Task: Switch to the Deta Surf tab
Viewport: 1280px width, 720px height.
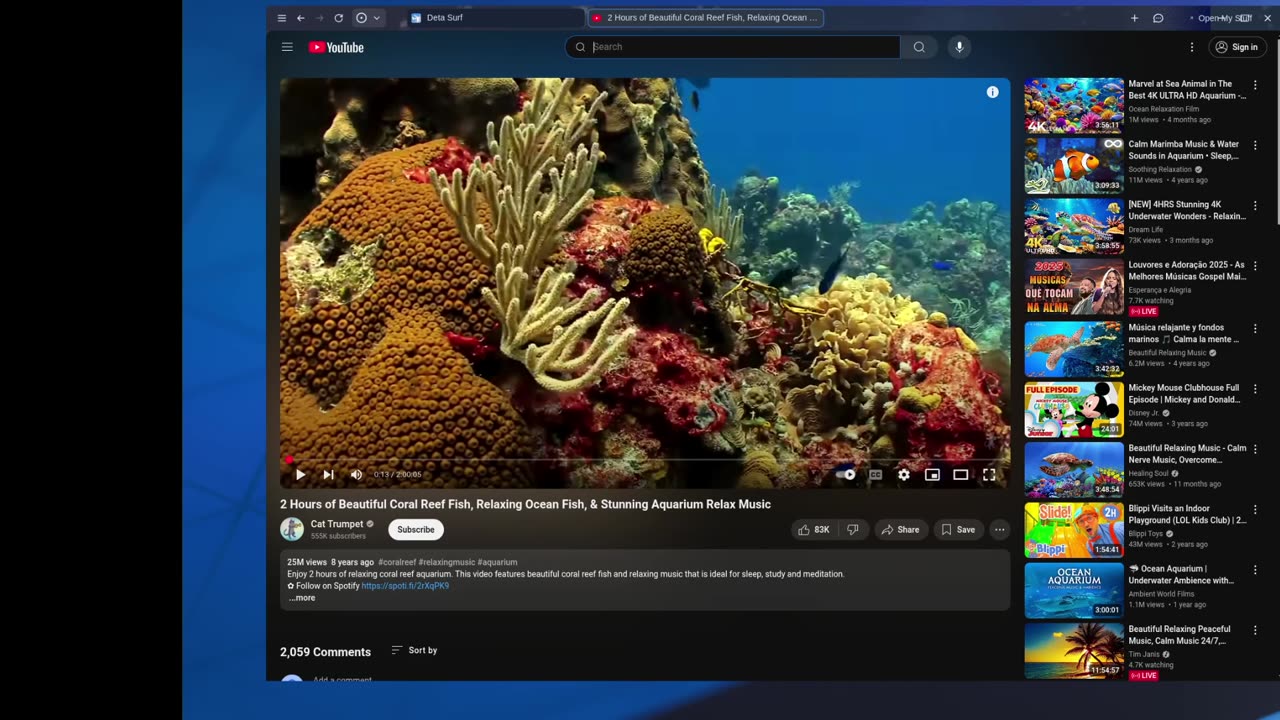Action: pos(494,18)
